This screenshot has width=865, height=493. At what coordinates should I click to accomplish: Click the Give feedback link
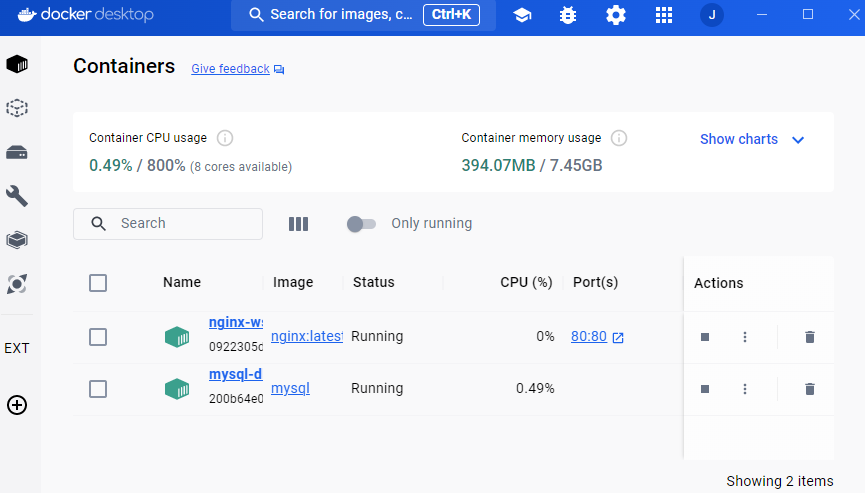click(x=230, y=69)
